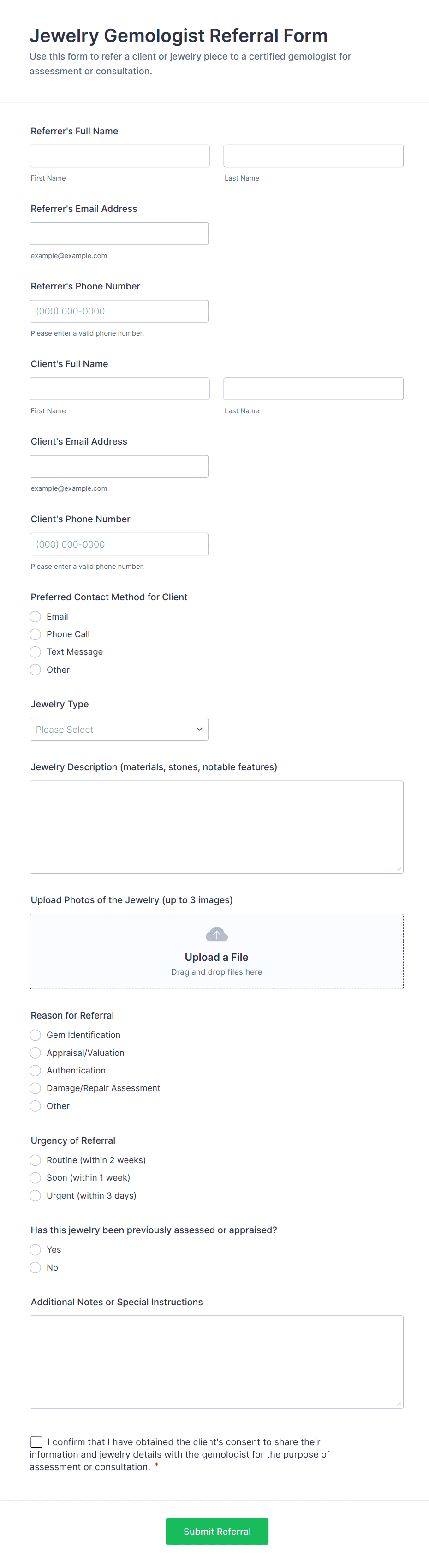Focus the Jewelry Description text area
Image resolution: width=429 pixels, height=1568 pixels.
pyautogui.click(x=217, y=826)
